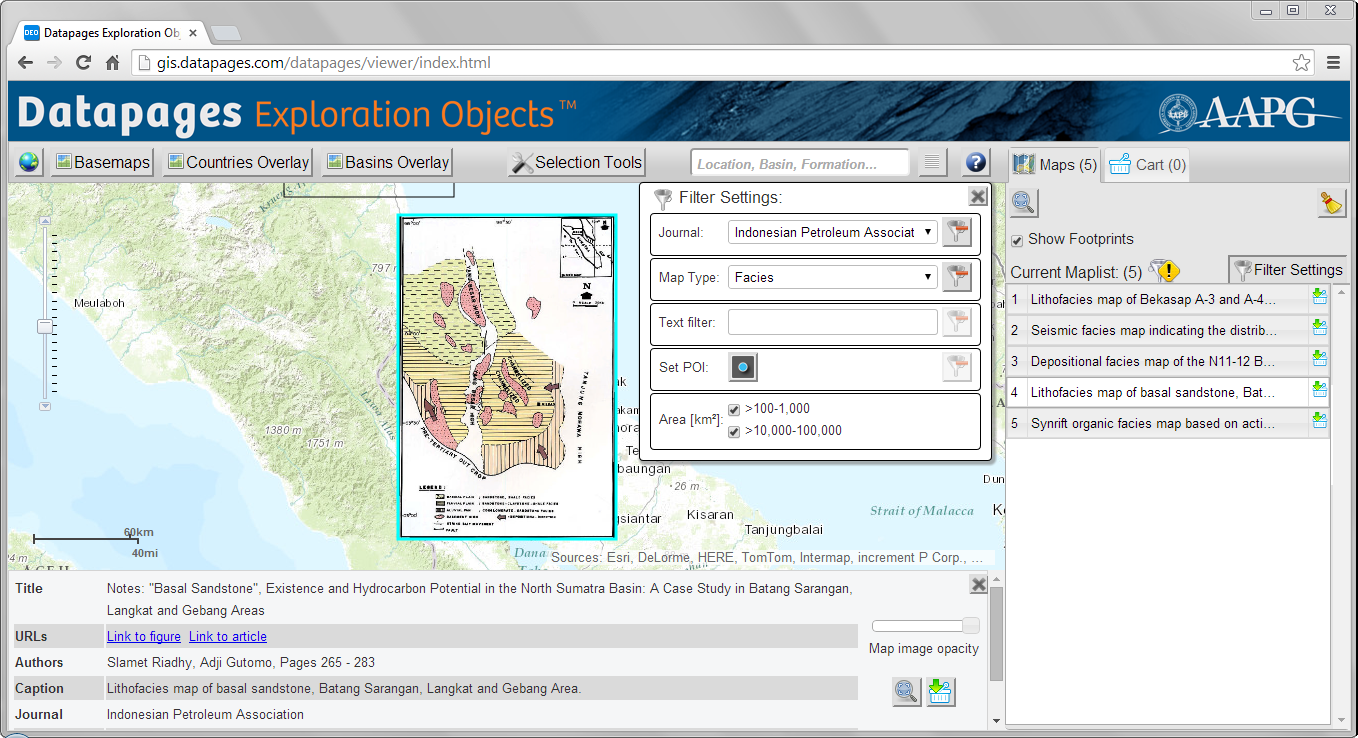
Task: Click the maplist scrollbar up arrow
Action: 1340,292
